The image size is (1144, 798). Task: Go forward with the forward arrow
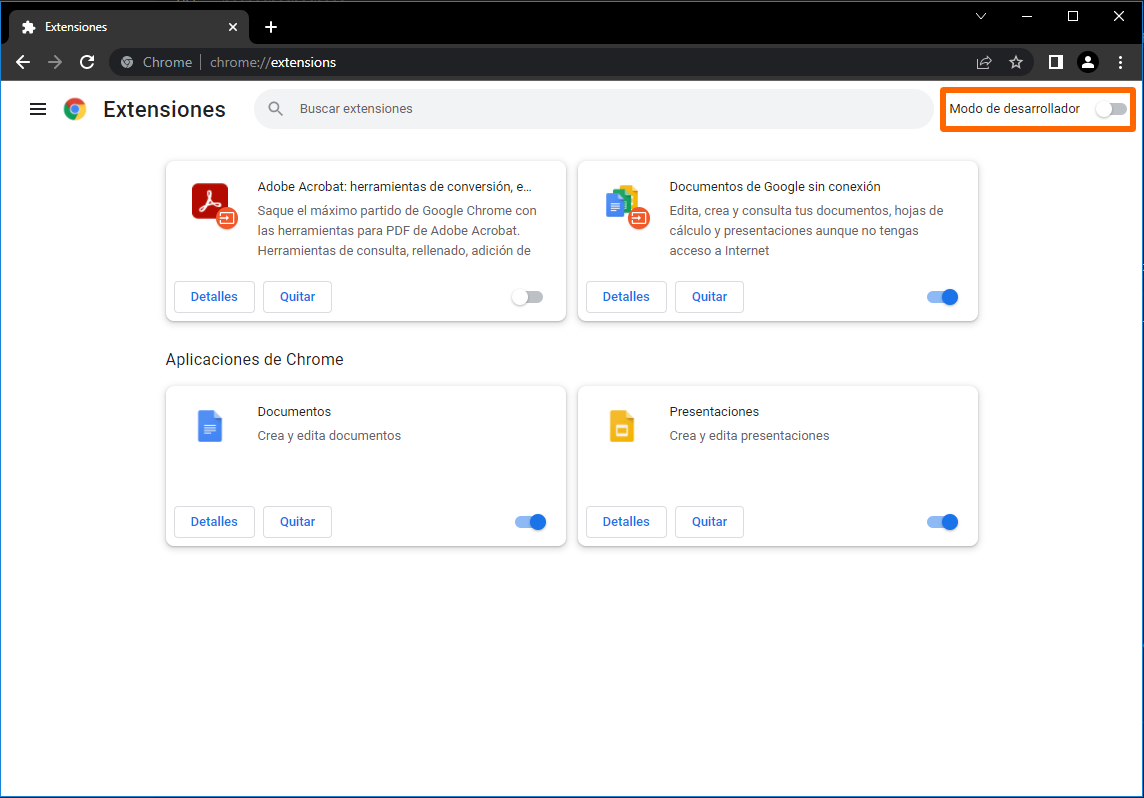55,63
